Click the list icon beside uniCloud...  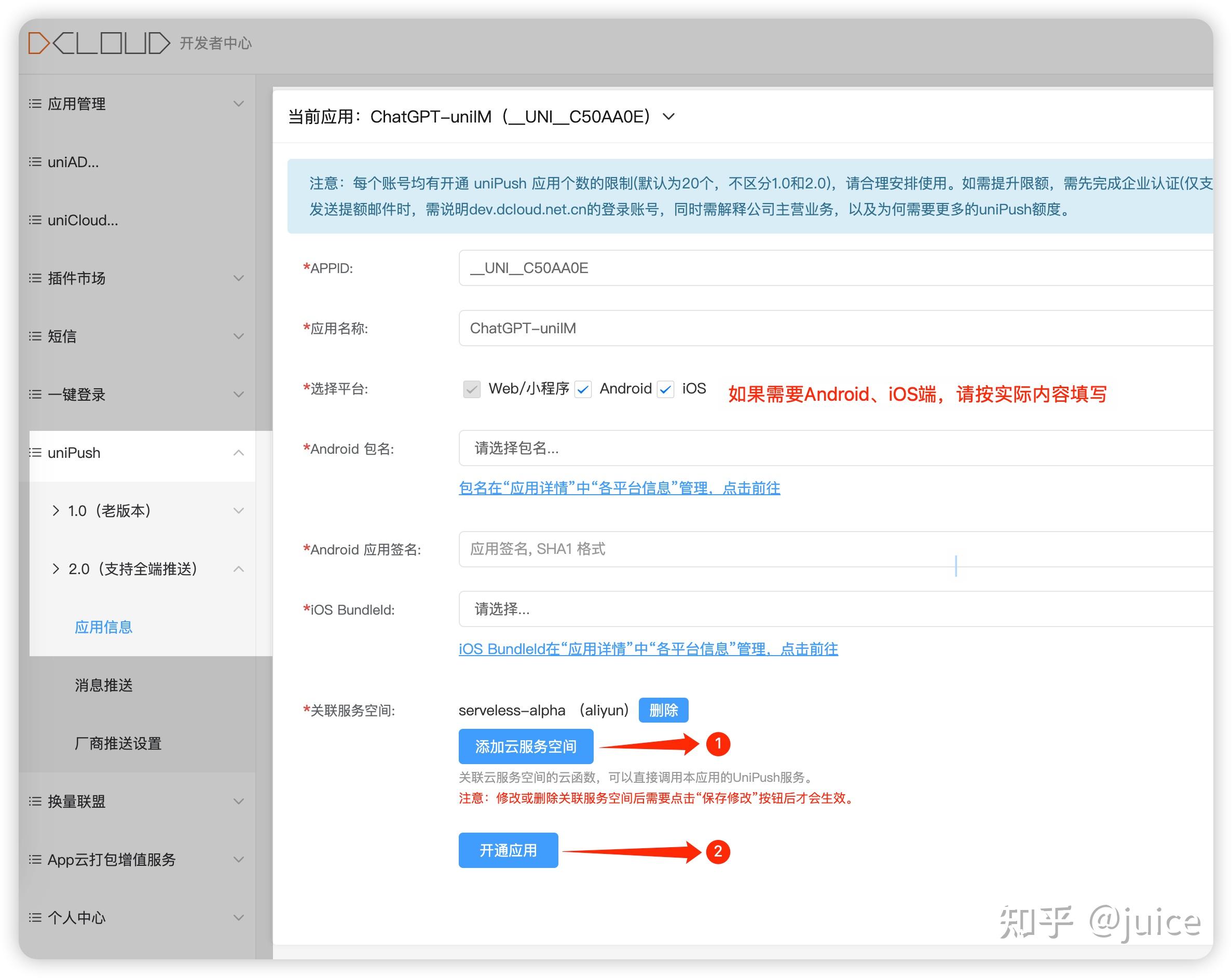(35, 220)
